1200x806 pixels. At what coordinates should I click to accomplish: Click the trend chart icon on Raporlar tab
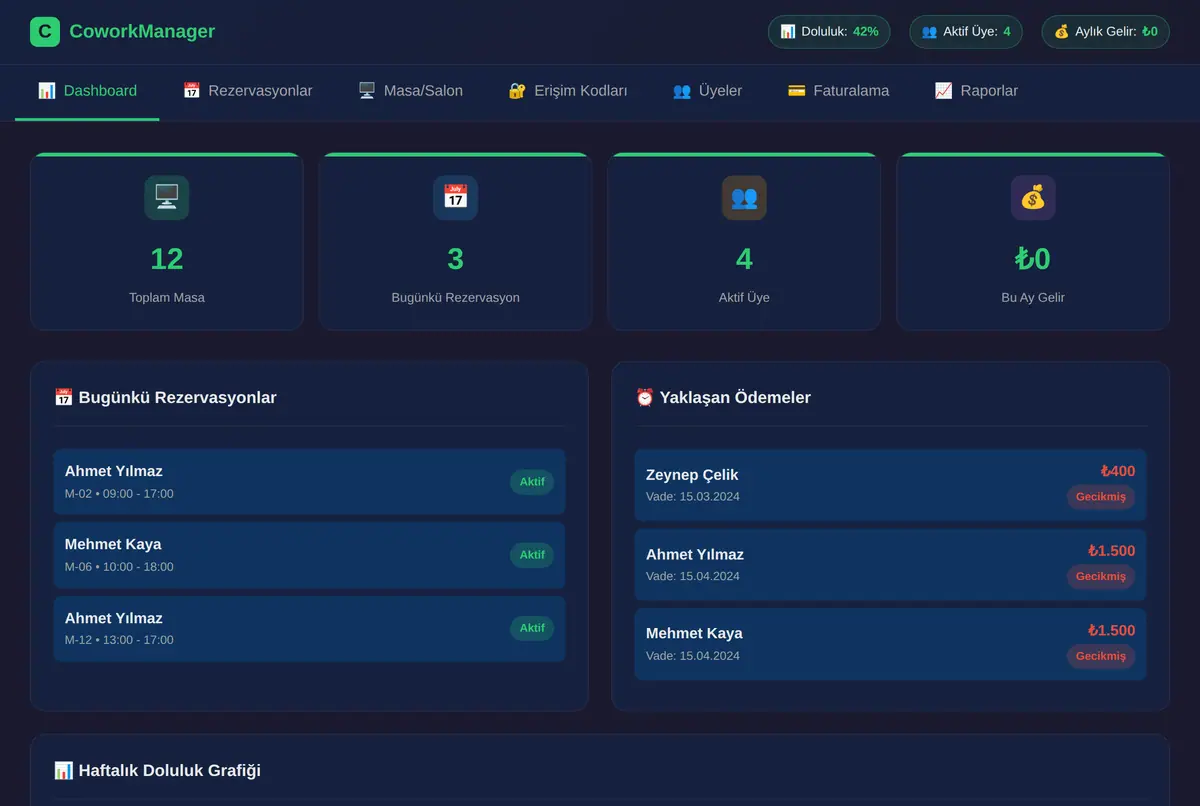(943, 91)
